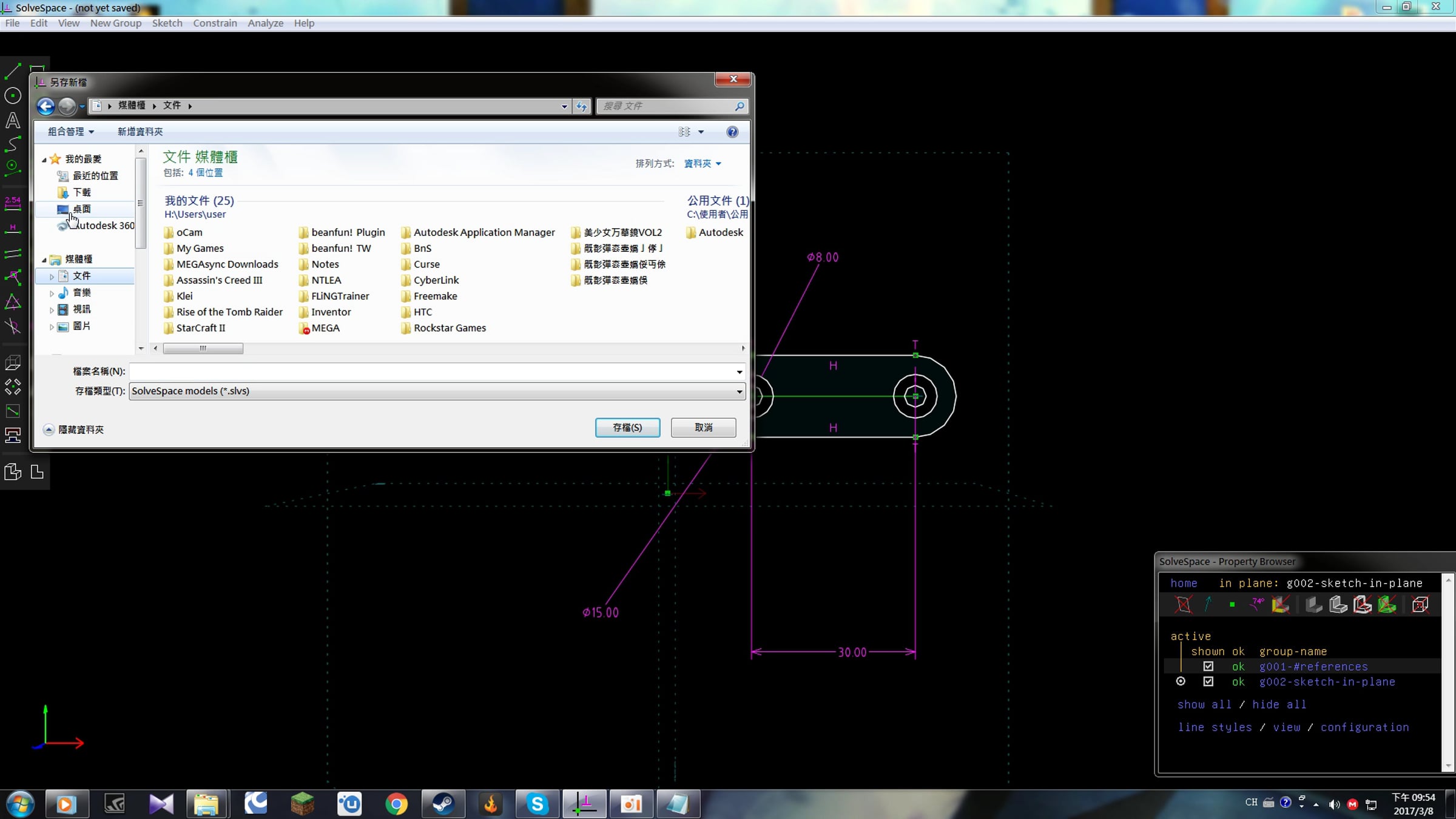This screenshot has height=819, width=1456.
Task: Select the circle sketch tool
Action: tap(13, 96)
